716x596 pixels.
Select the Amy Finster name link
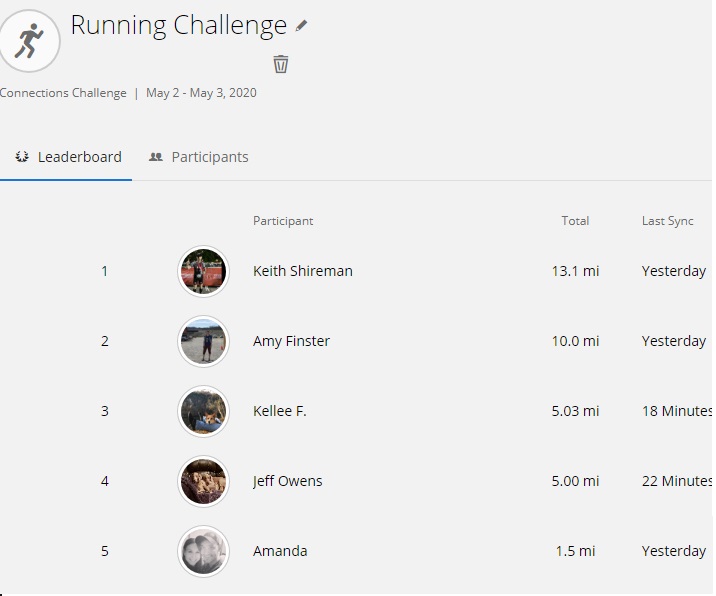coord(291,341)
